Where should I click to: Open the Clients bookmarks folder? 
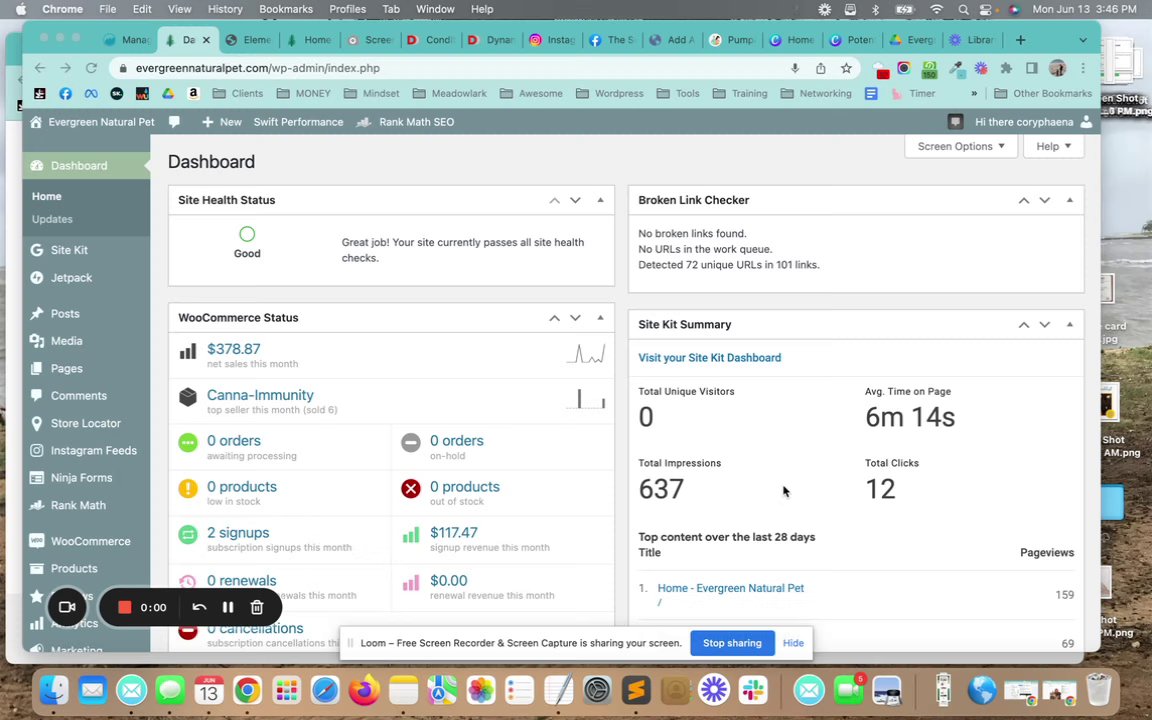[237, 93]
